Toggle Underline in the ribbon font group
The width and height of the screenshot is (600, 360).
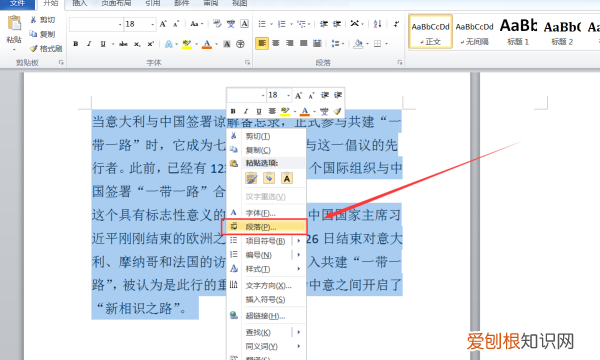(103, 44)
